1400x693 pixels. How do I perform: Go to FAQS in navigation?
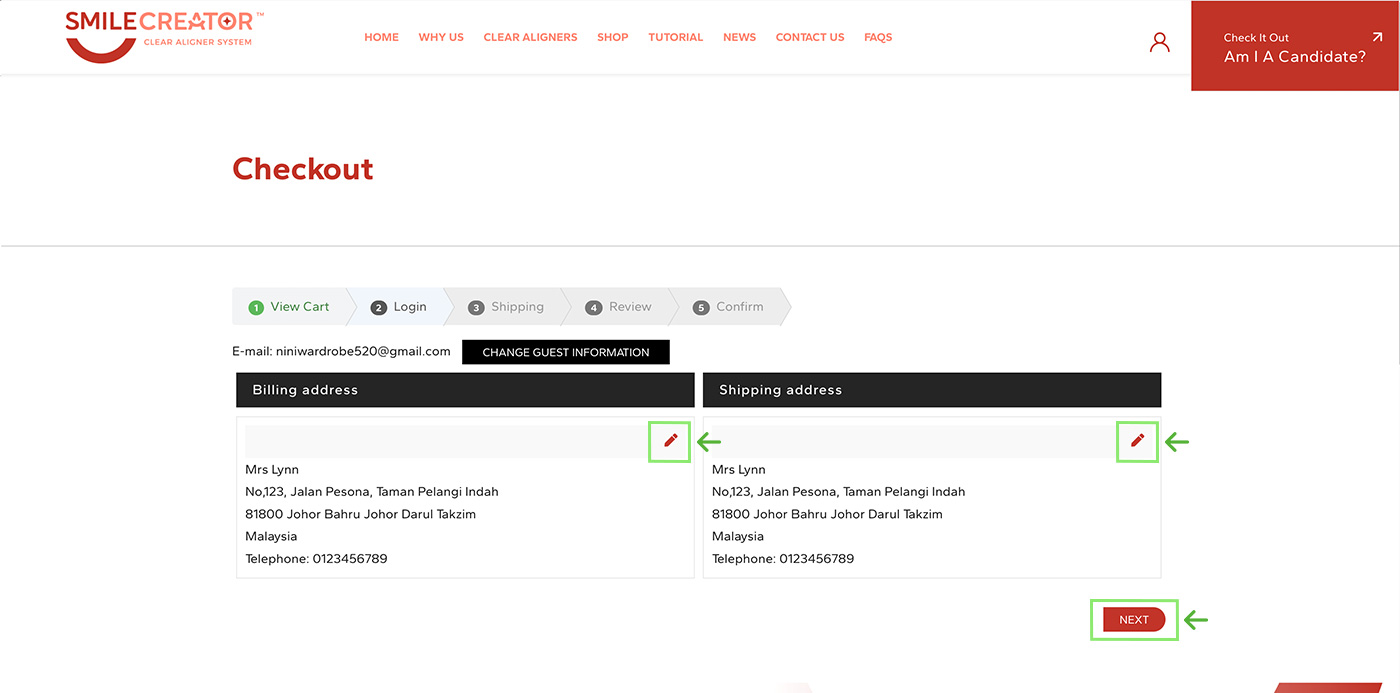click(878, 37)
